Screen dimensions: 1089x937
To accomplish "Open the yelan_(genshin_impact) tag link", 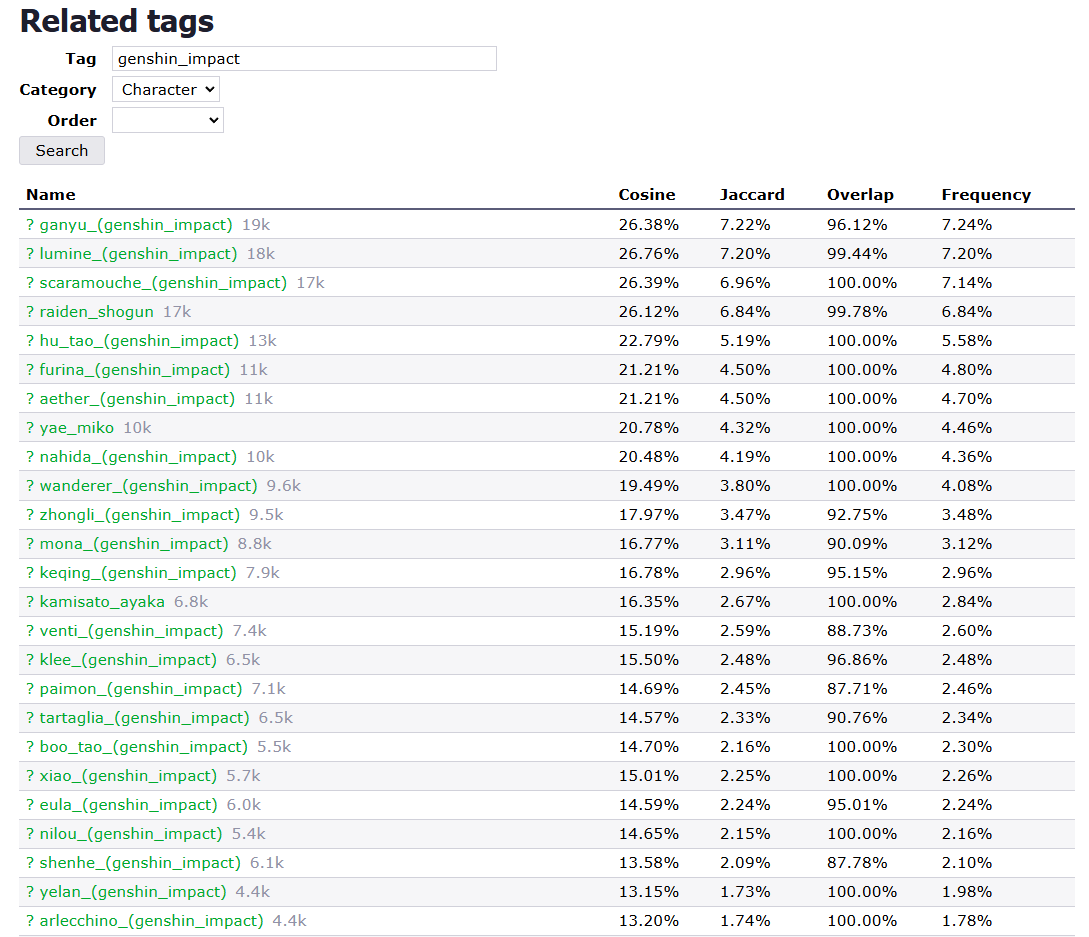I will coord(133,892).
